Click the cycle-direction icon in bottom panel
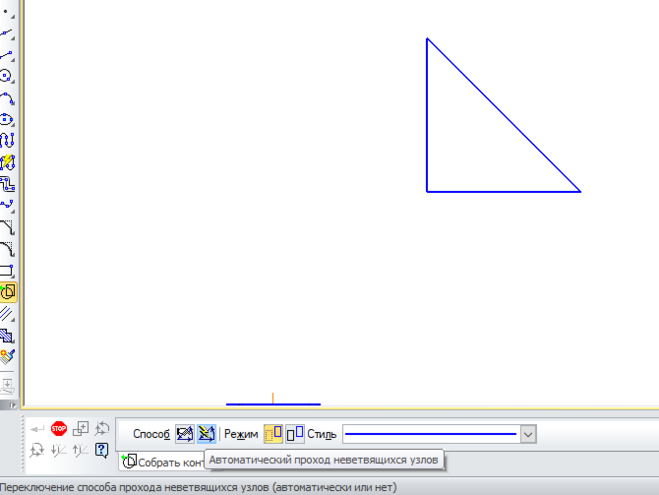Viewport: 659px width, 495px height. click(x=37, y=450)
